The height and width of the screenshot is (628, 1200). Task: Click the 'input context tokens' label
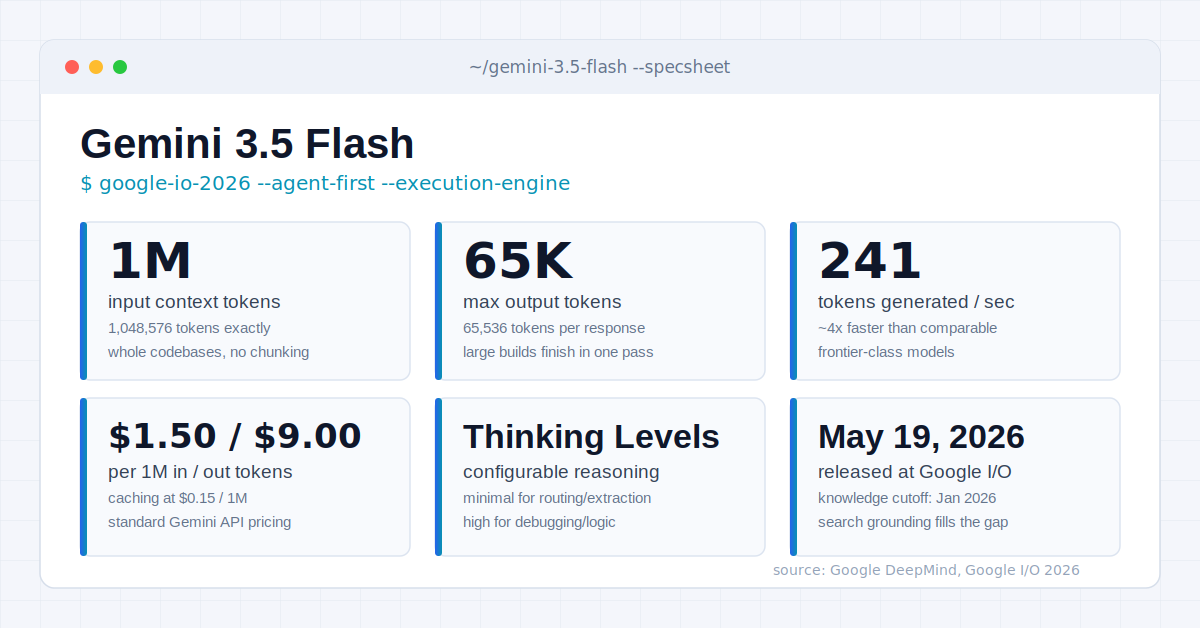tap(194, 302)
